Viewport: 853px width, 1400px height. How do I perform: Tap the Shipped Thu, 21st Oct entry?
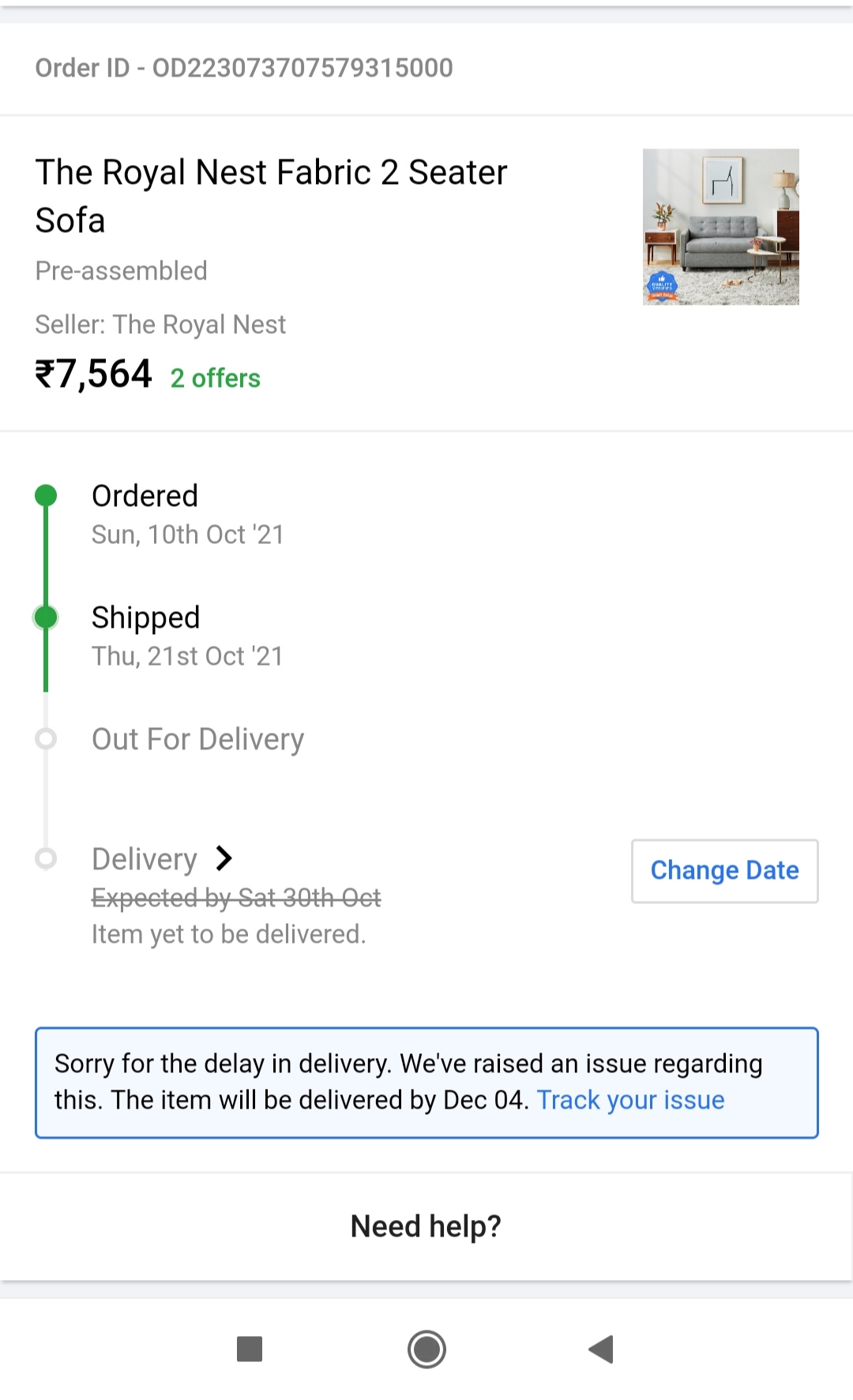pyautogui.click(x=186, y=636)
